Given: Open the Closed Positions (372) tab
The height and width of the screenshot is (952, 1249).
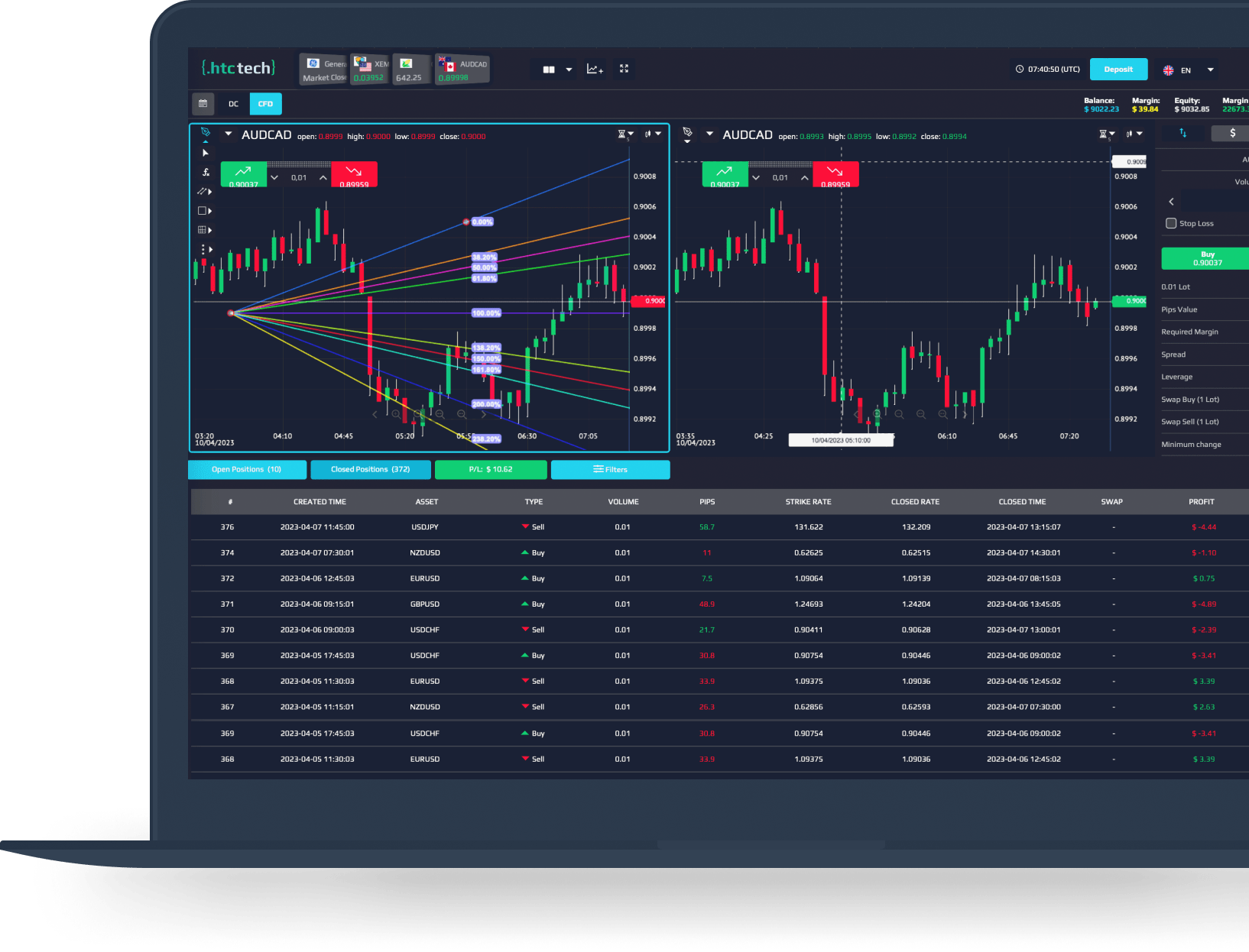Looking at the screenshot, I should tap(371, 469).
